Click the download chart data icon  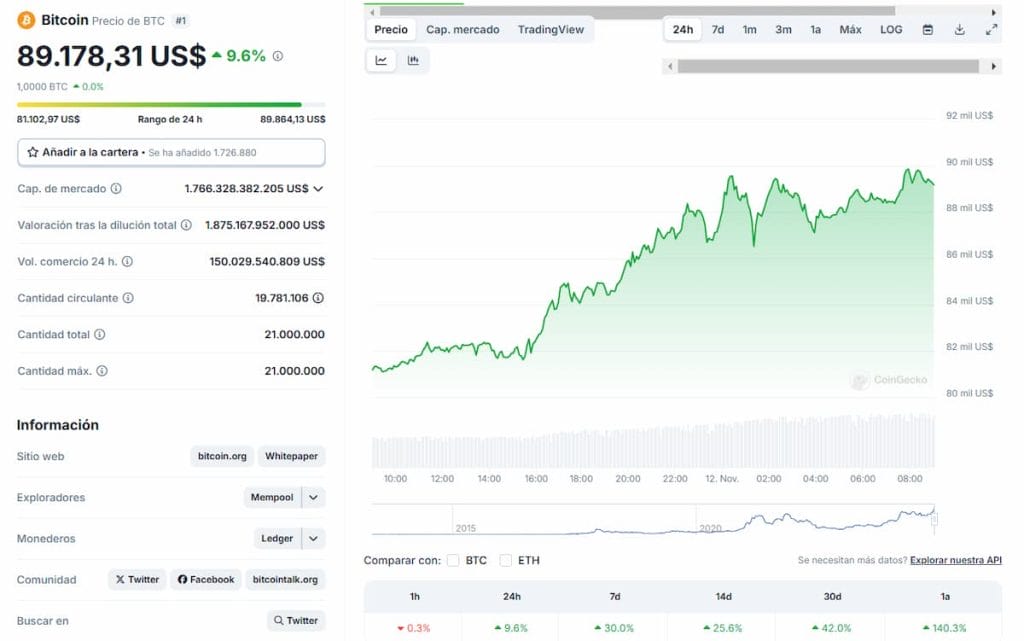pos(959,30)
